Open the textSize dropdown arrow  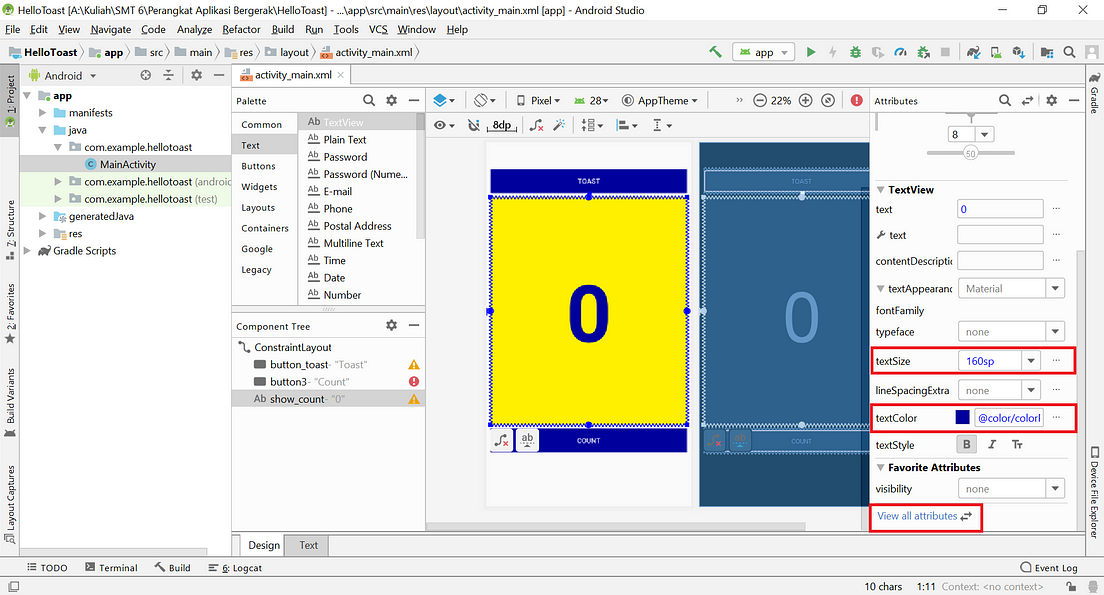coord(1031,361)
